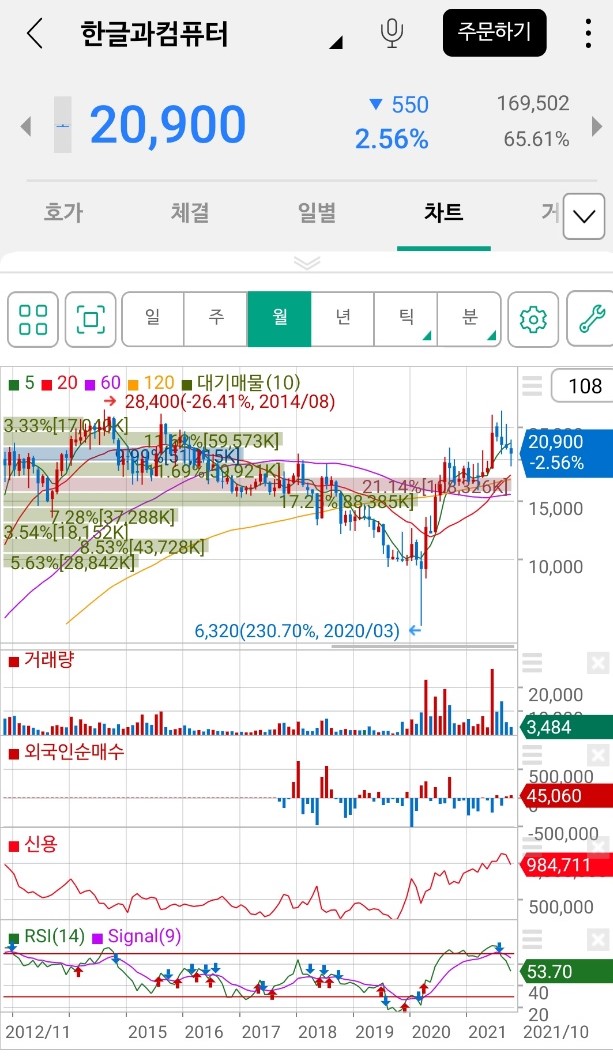
Task: Open the three-dot overflow menu
Action: [589, 33]
